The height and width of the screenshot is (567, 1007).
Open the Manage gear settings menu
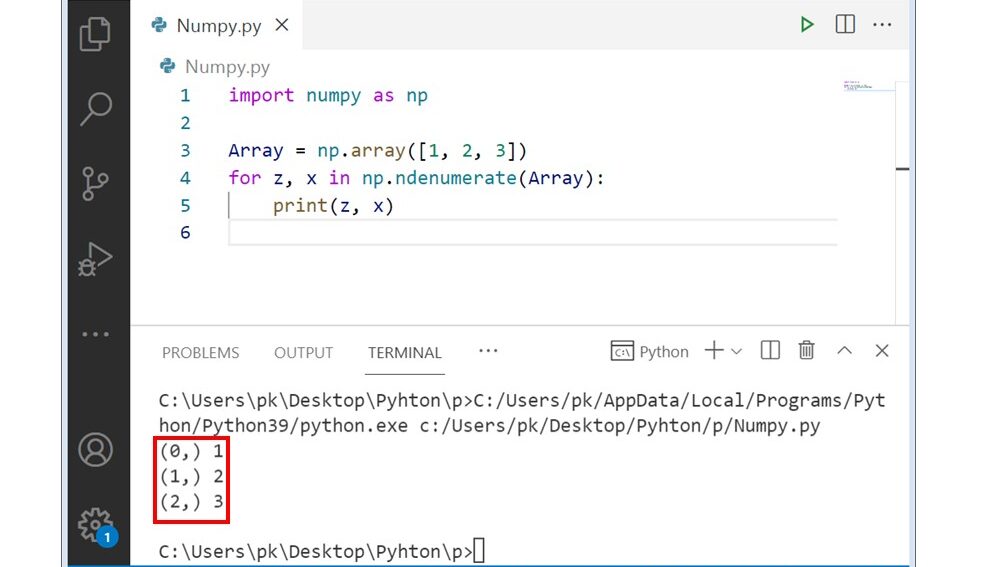click(96, 525)
